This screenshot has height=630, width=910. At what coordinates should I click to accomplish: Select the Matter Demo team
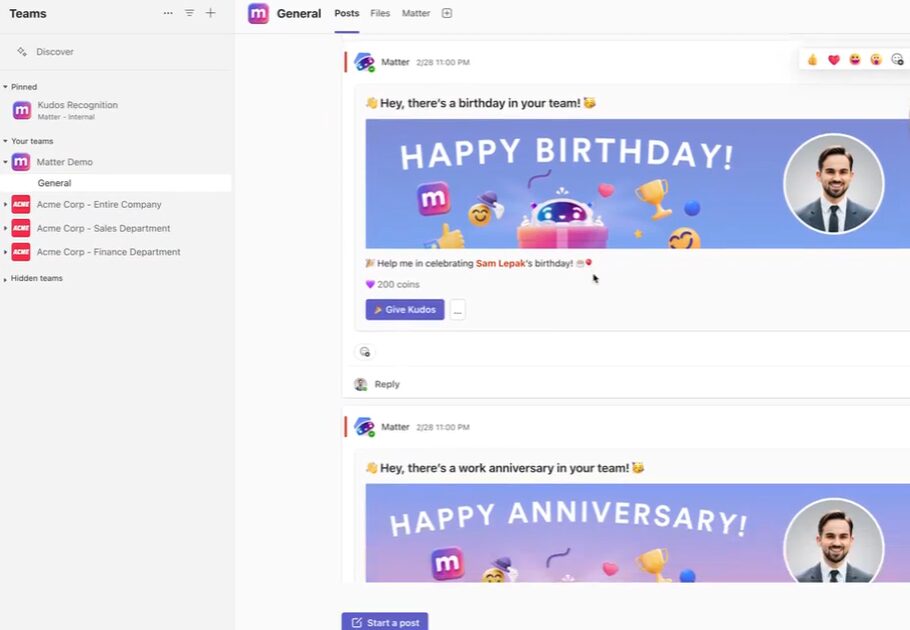pos(64,162)
